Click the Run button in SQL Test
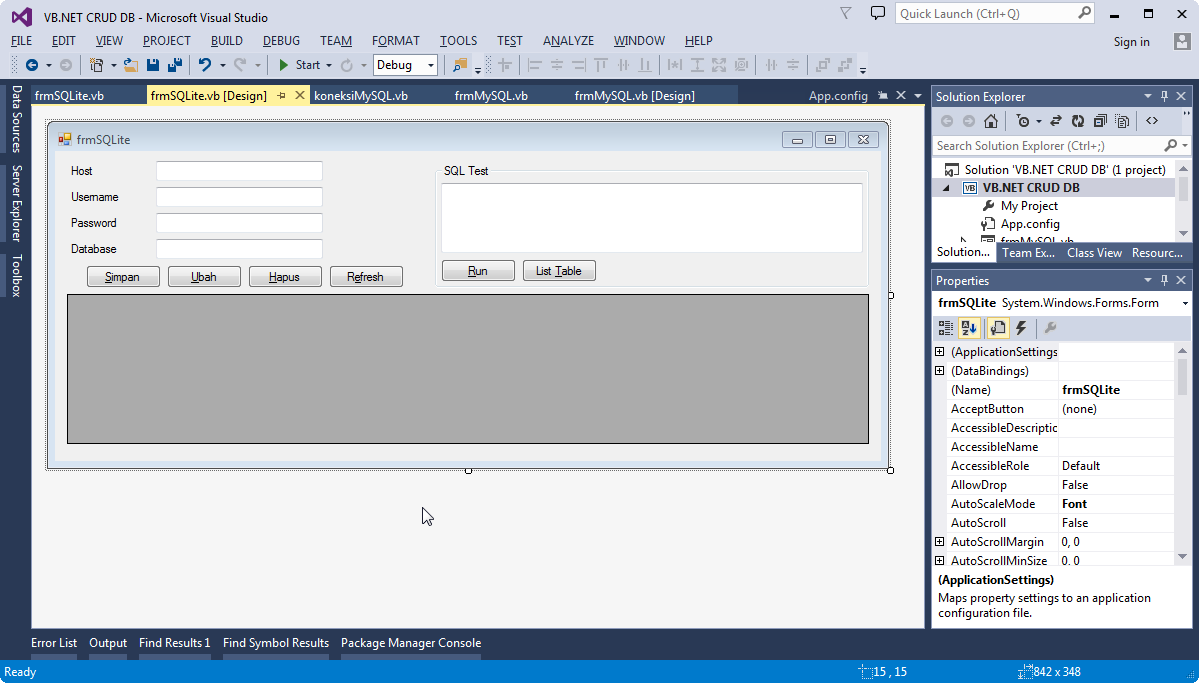 tap(478, 271)
